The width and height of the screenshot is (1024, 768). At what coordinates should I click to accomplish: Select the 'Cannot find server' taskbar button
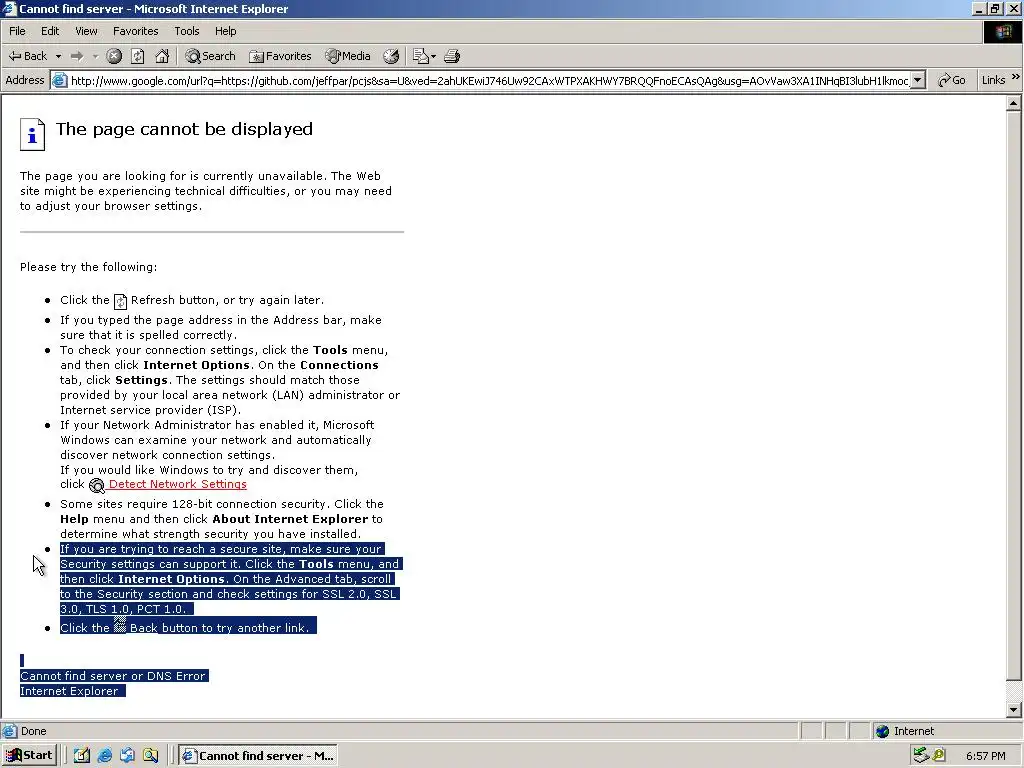(x=258, y=756)
